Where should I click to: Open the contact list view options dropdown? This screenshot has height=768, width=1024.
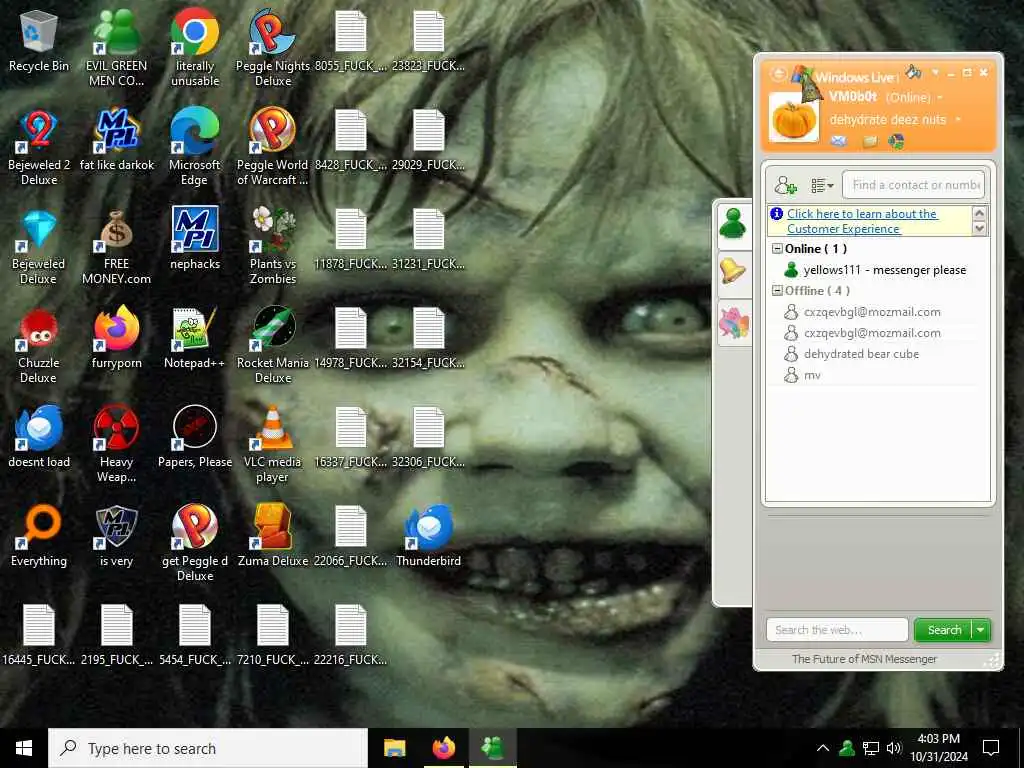tap(822, 186)
